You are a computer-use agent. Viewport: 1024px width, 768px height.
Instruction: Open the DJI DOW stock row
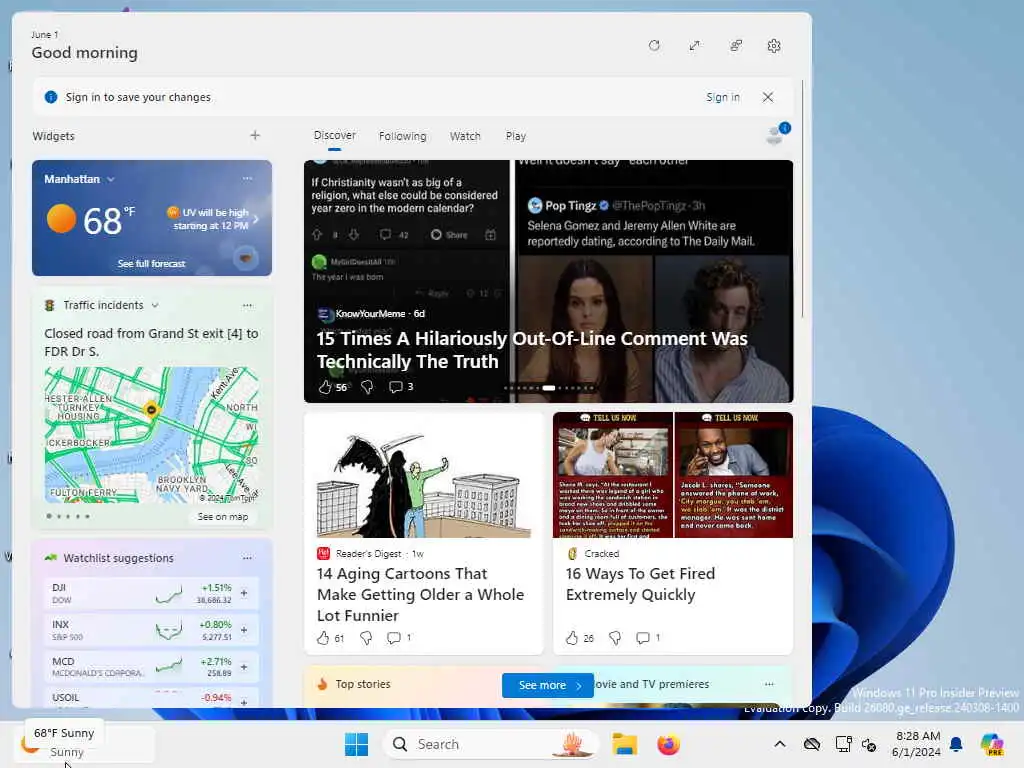coord(152,593)
